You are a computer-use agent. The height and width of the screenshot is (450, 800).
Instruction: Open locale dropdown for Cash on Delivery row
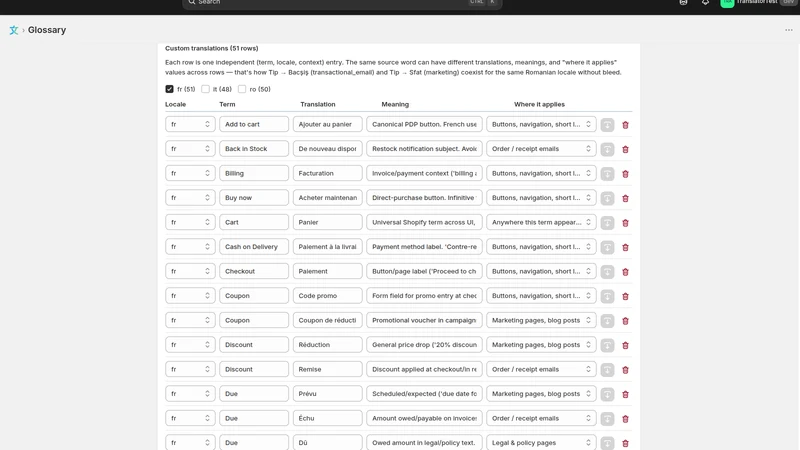pyautogui.click(x=190, y=246)
